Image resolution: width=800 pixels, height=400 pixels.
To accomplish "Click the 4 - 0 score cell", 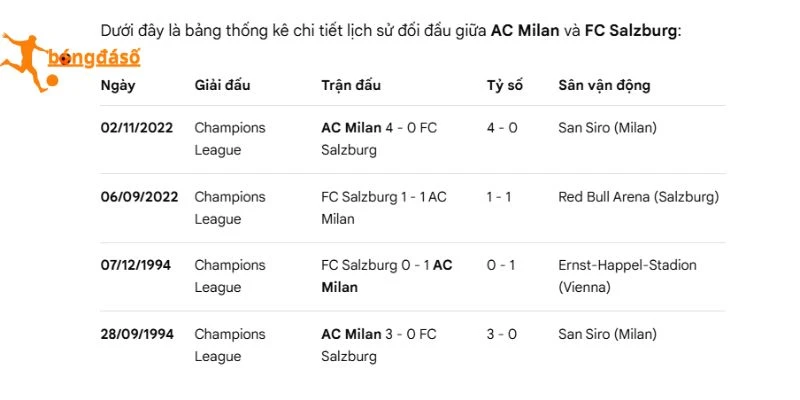I will pos(502,128).
